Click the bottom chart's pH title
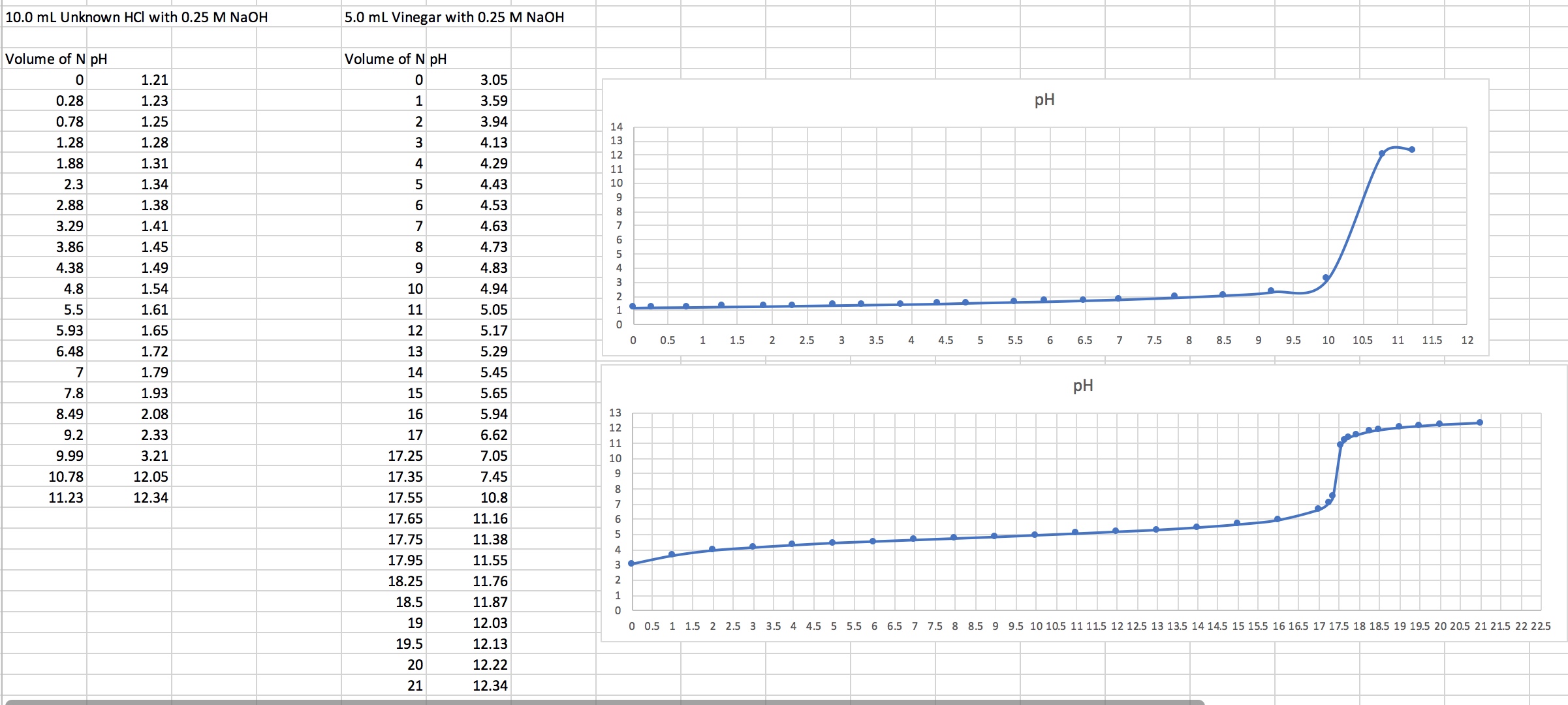 pos(1082,386)
